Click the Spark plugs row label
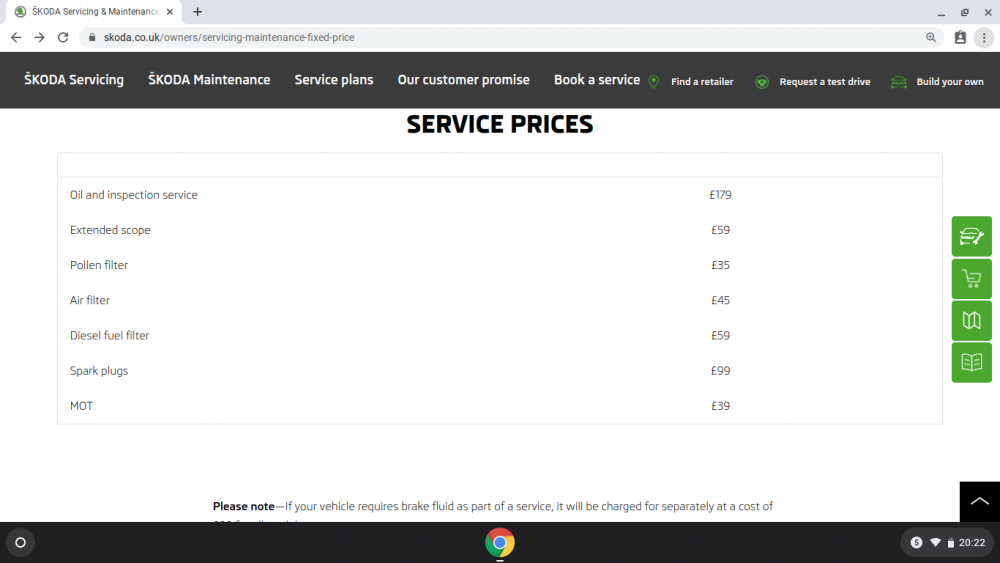1000x563 pixels. tap(99, 371)
